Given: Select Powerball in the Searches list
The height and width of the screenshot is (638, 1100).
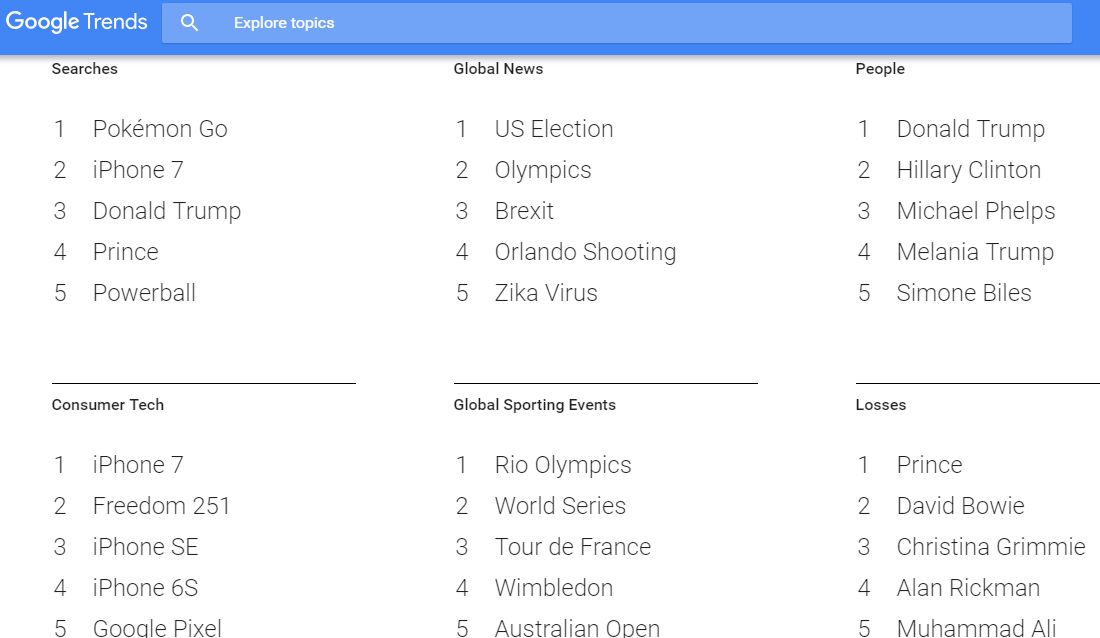Looking at the screenshot, I should (144, 293).
